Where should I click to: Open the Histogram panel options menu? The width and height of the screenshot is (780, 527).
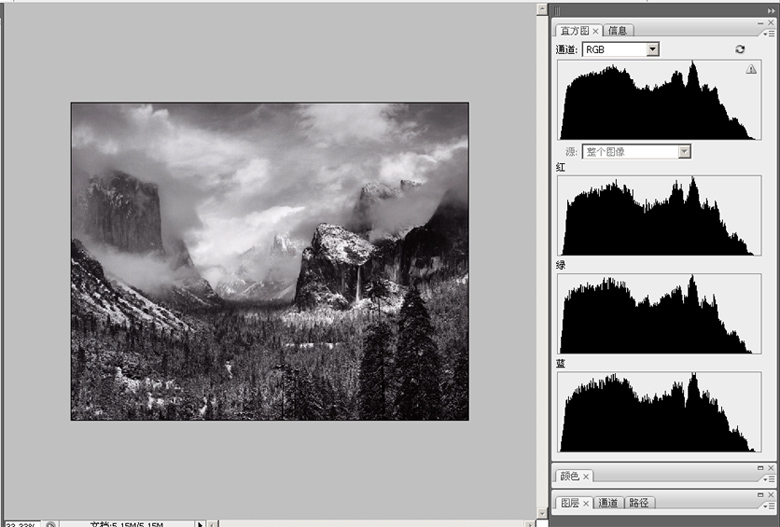tap(770, 33)
